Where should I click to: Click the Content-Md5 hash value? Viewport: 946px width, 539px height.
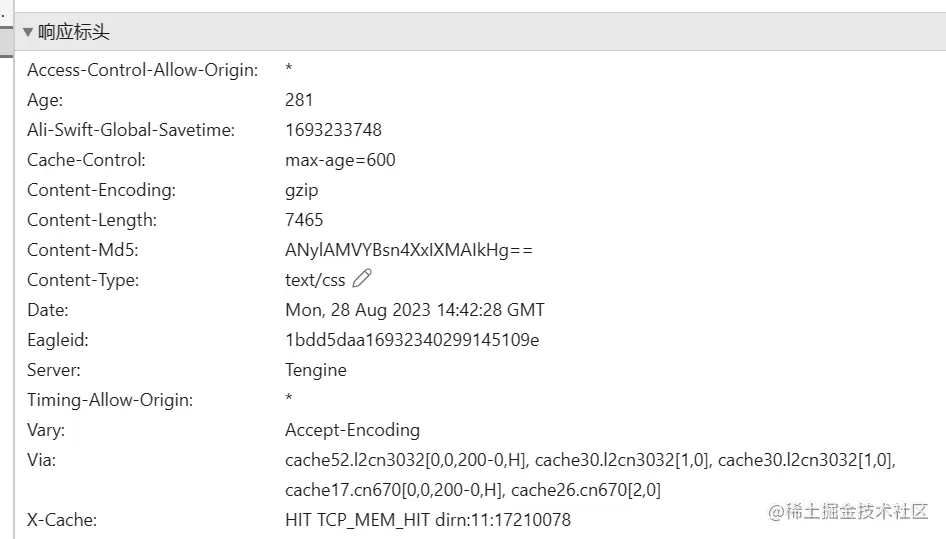[409, 250]
